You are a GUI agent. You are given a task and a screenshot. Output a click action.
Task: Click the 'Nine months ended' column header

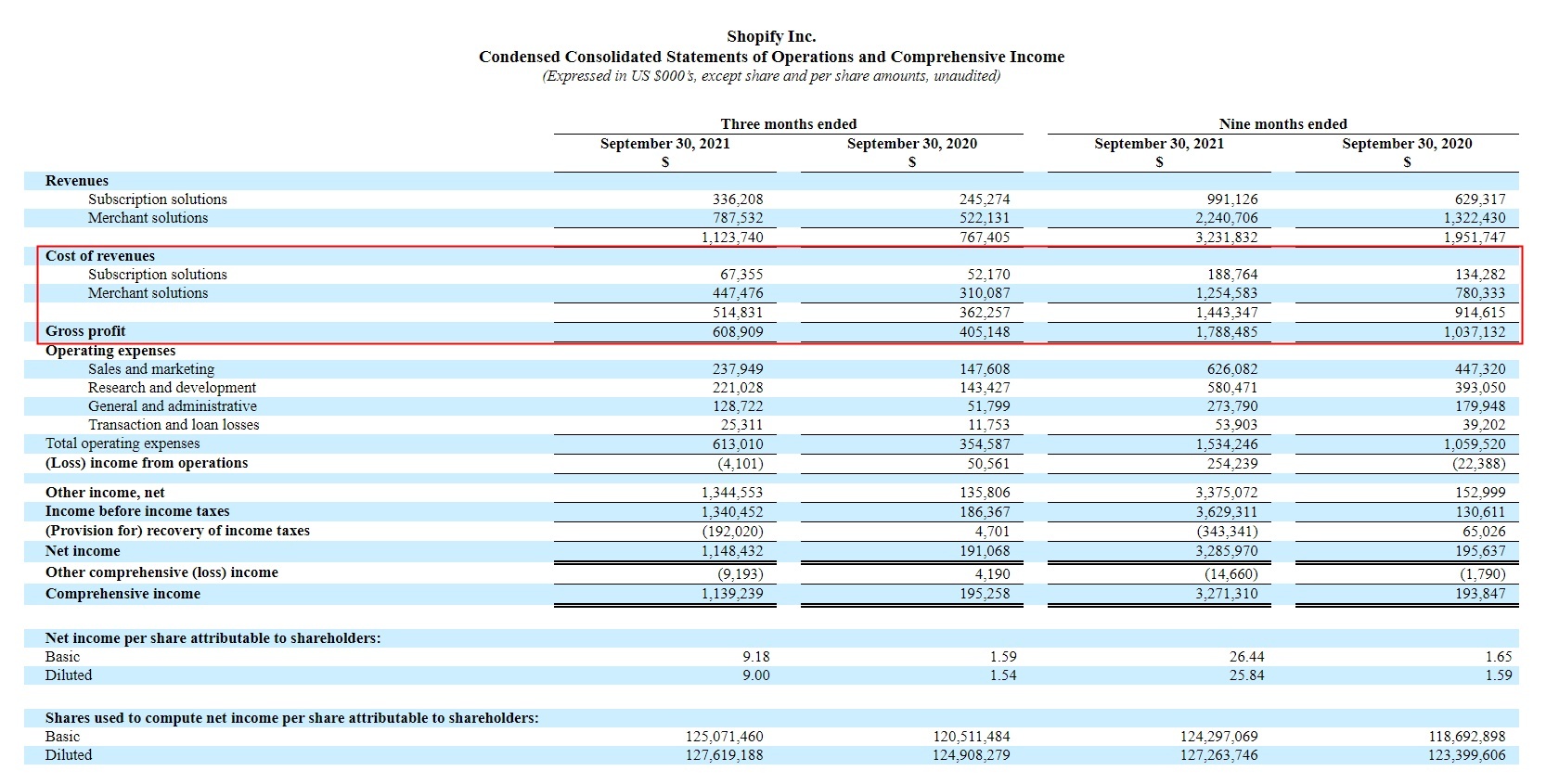(1283, 123)
